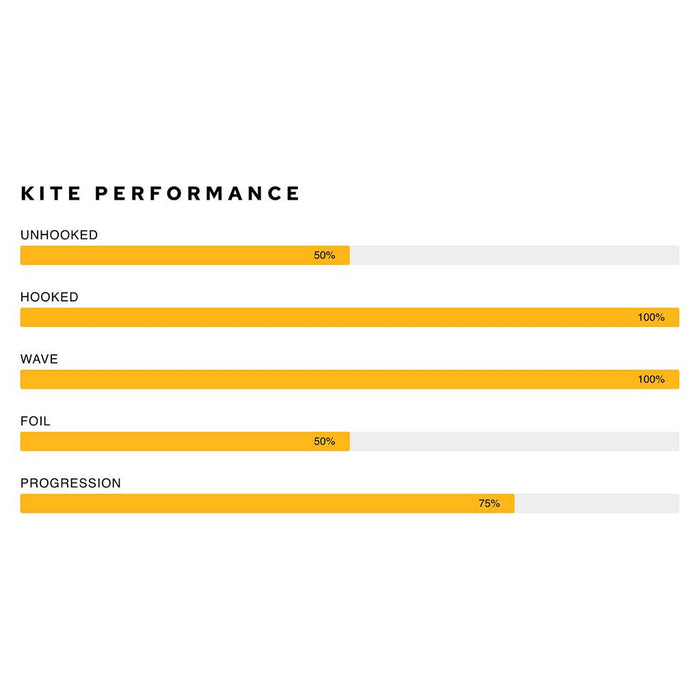Click the FOIL label

click(35, 421)
